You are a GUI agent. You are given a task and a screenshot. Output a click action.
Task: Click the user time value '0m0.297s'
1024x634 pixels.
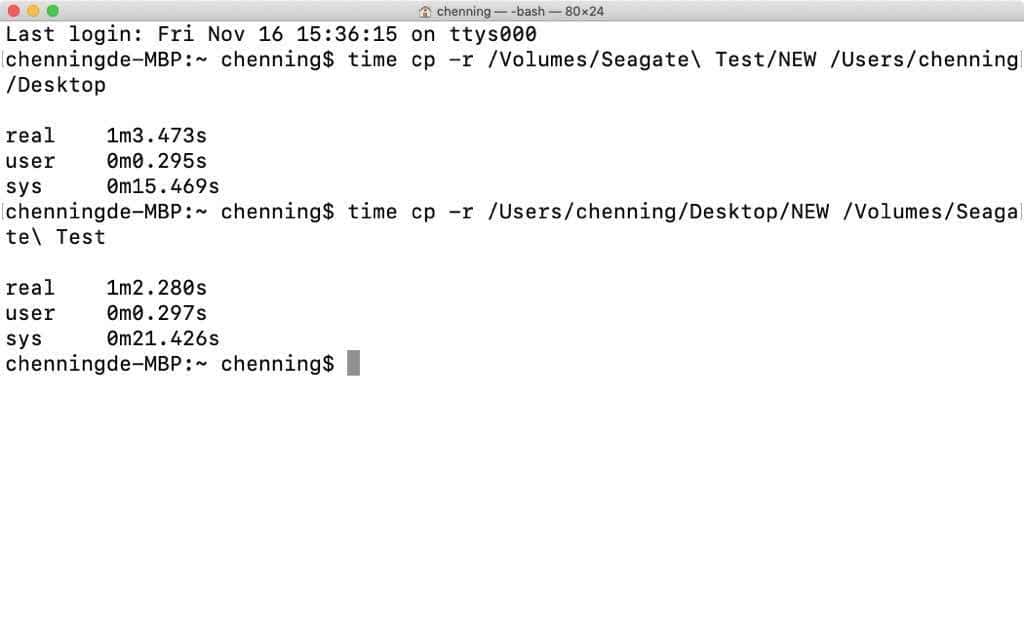point(156,314)
